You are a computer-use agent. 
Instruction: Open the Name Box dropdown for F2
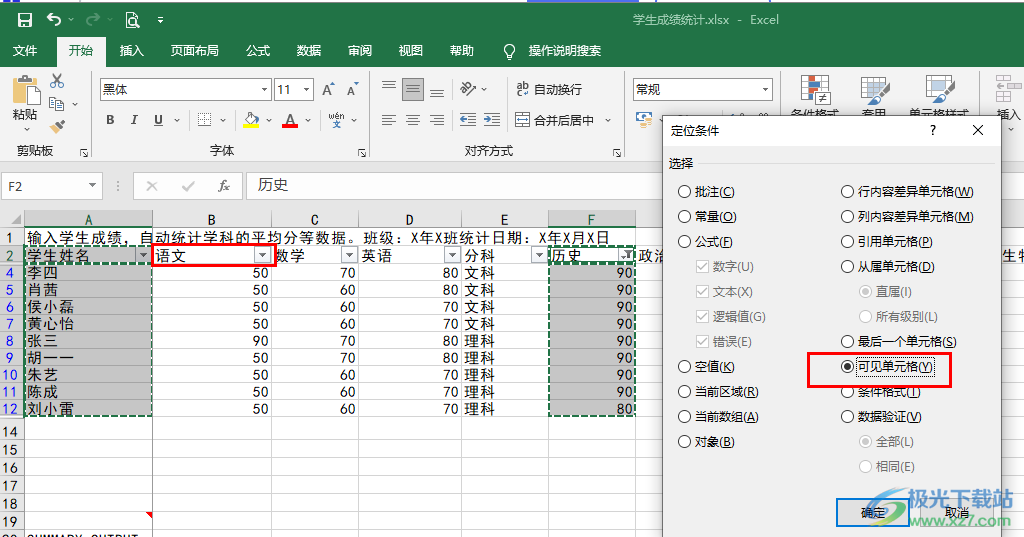tap(92, 186)
